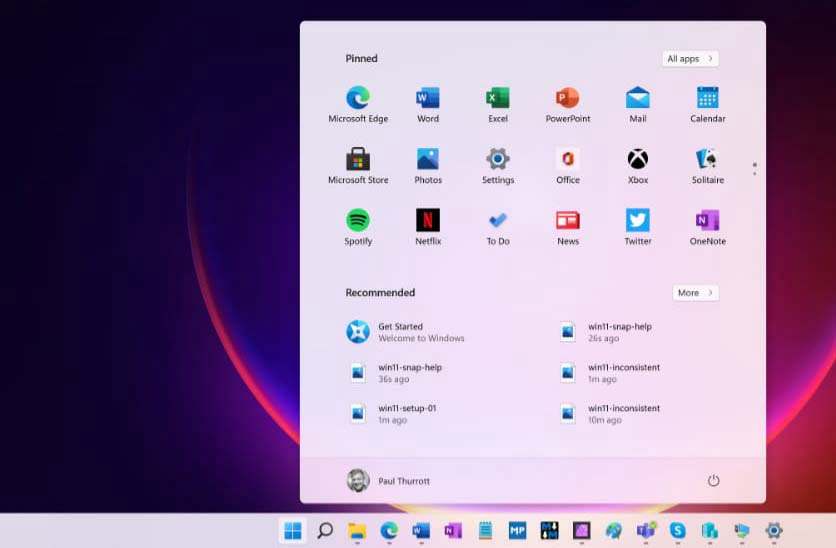Open the Paul Thurrott account menu
836x548 pixels.
pyautogui.click(x=388, y=480)
